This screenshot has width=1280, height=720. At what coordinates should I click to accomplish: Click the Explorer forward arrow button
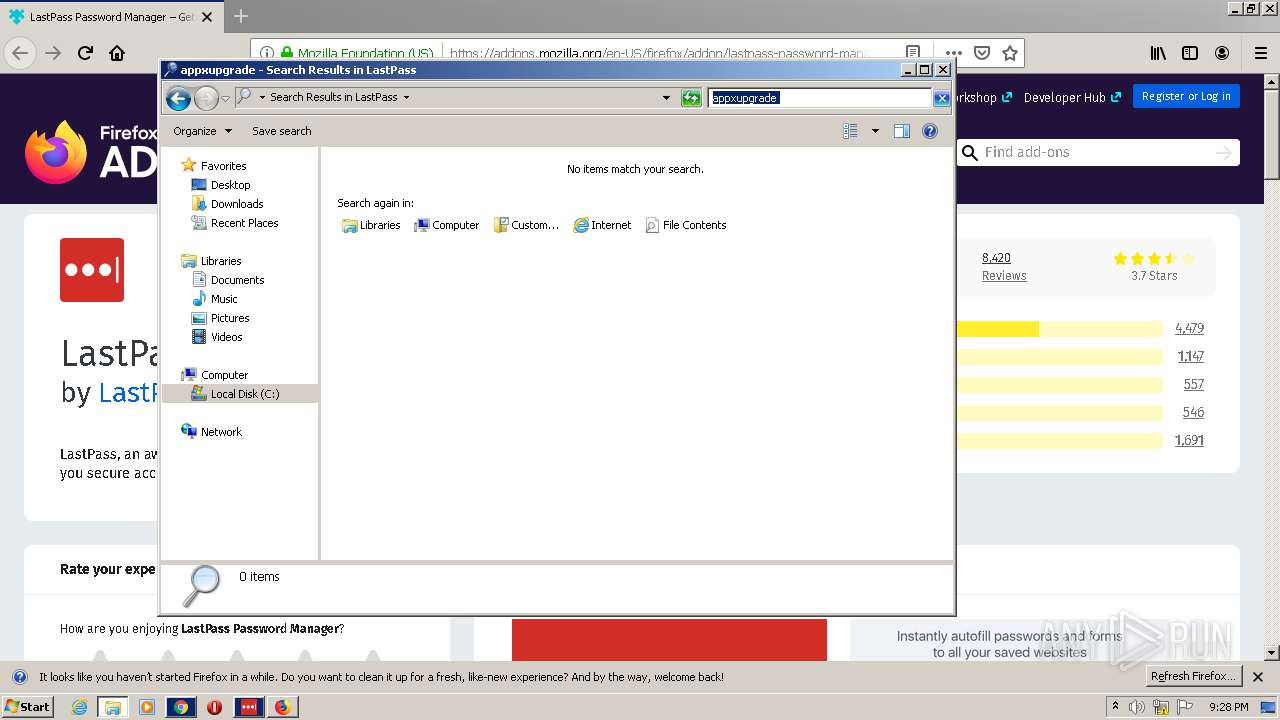pyautogui.click(x=206, y=98)
